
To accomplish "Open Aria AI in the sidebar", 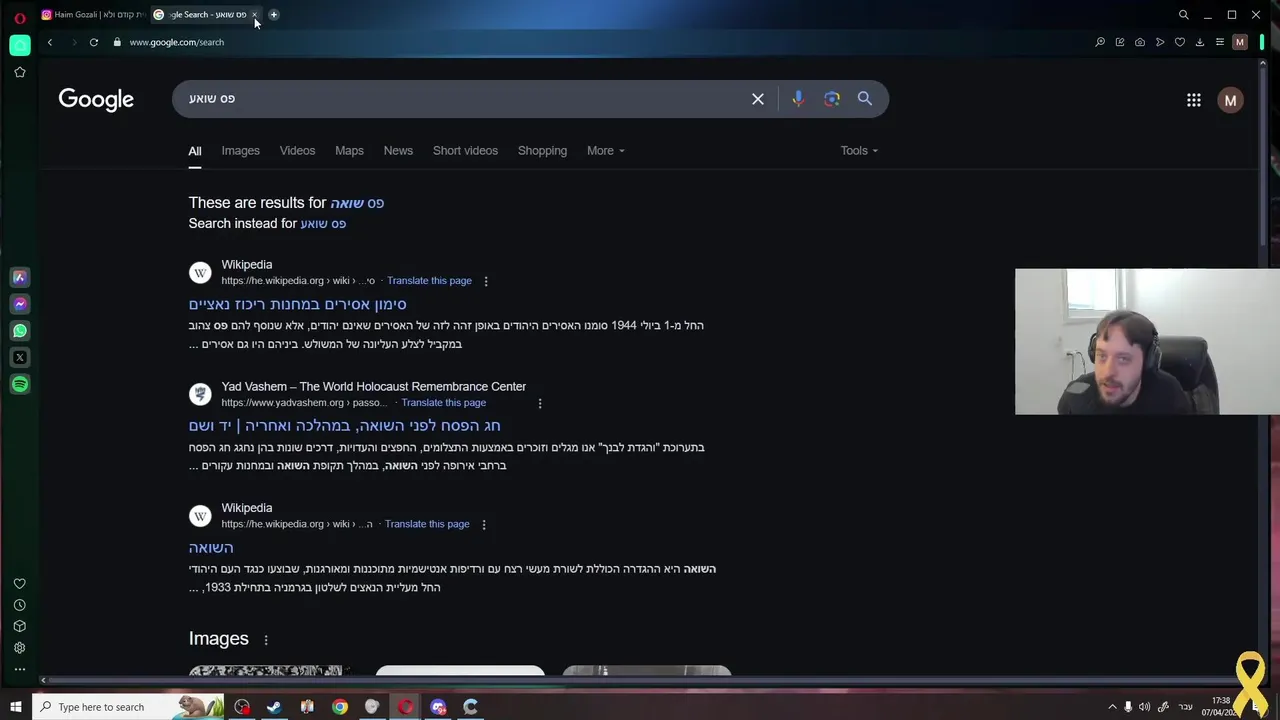I will [20, 277].
